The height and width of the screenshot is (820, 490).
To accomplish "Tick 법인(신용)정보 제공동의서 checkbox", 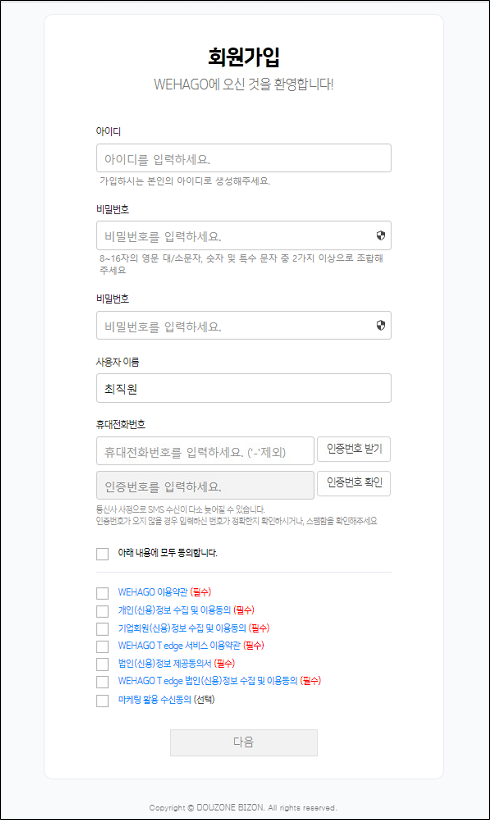I will (x=102, y=664).
